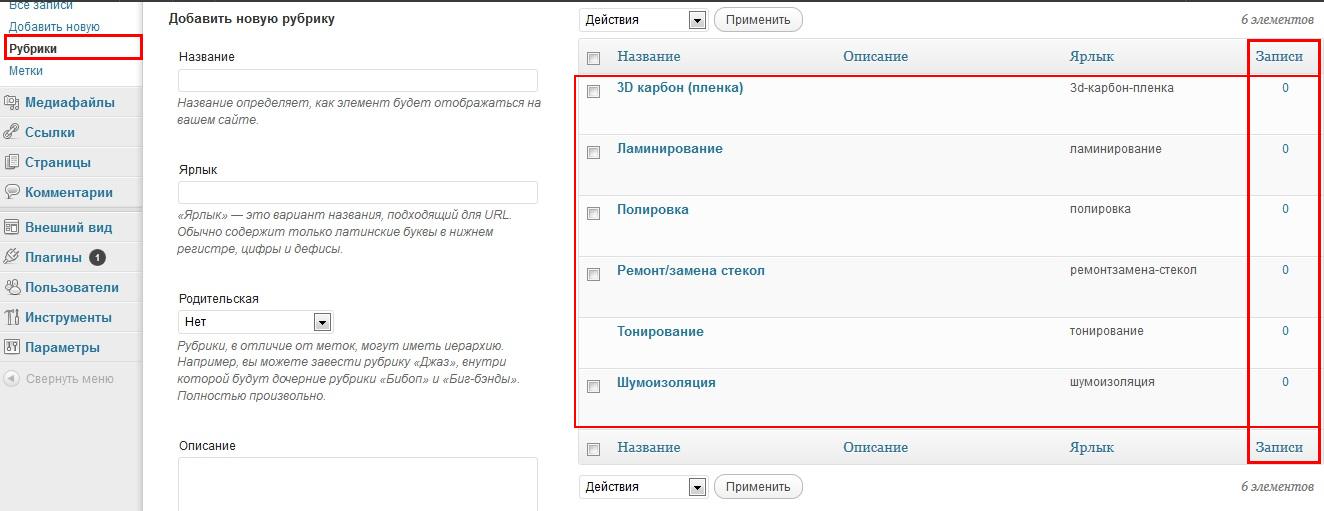Go to Добавить новую submenu item

54,26
